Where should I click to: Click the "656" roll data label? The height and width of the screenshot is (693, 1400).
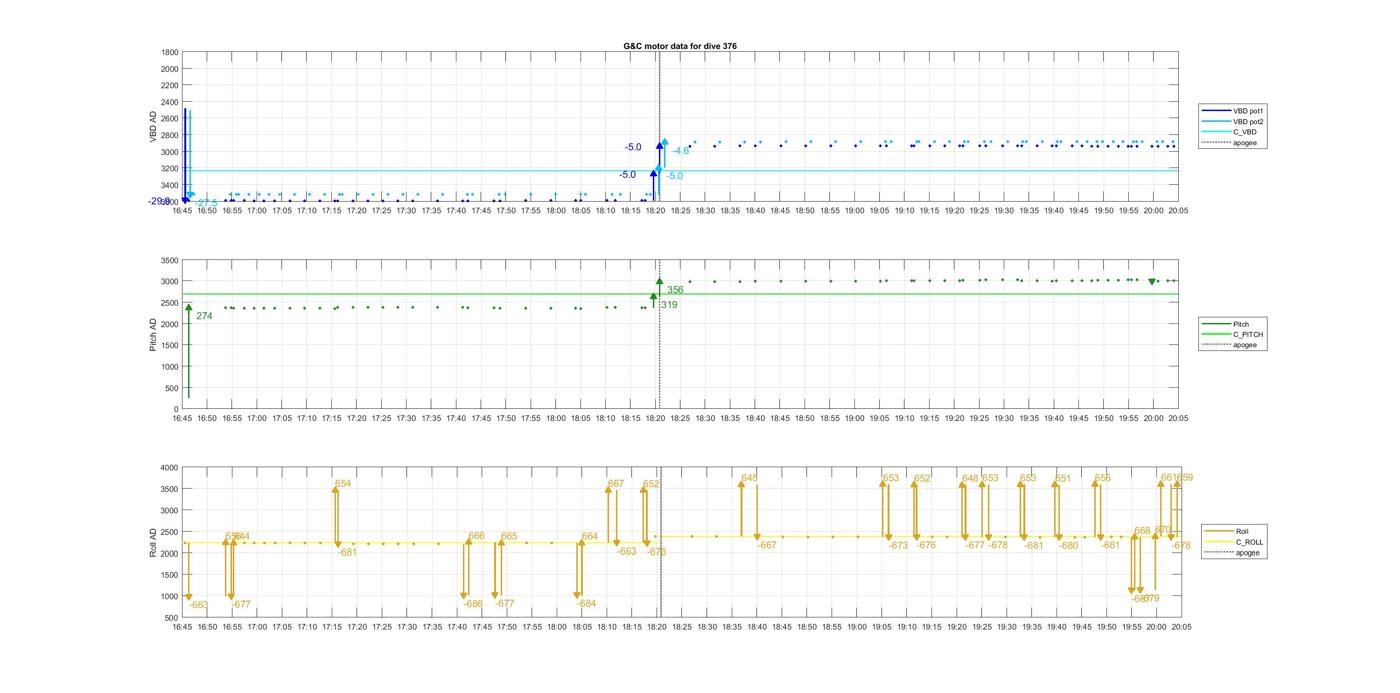point(1103,479)
